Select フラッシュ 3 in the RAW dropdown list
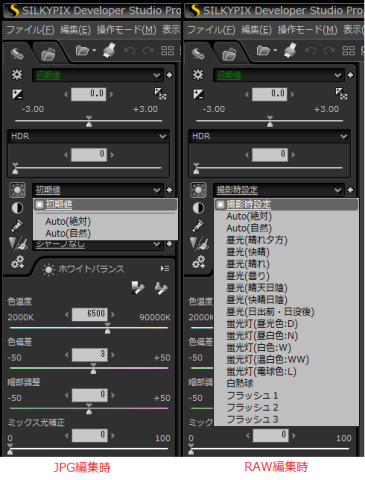 coord(286,419)
